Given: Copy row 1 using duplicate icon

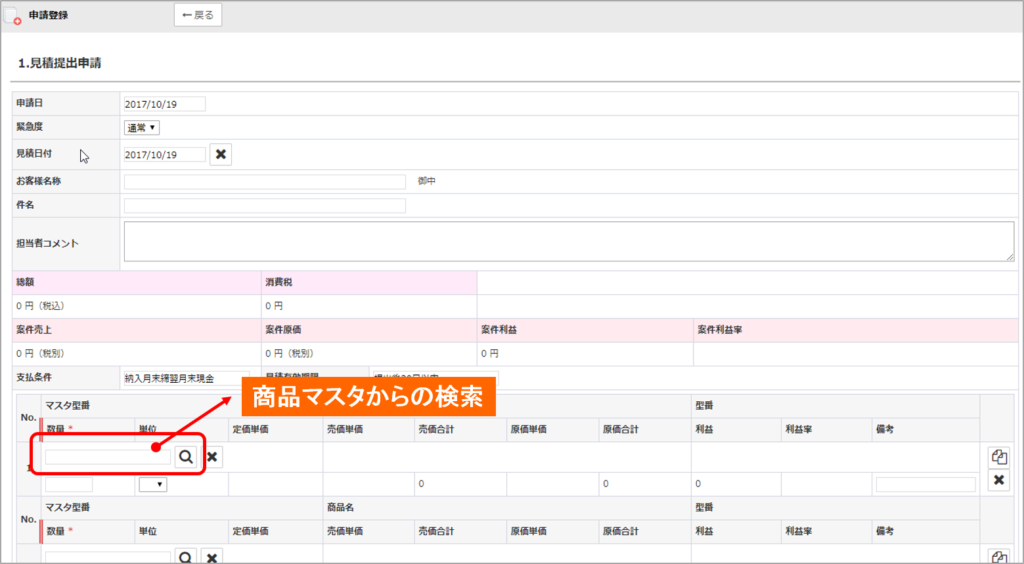Looking at the screenshot, I should click(x=999, y=457).
